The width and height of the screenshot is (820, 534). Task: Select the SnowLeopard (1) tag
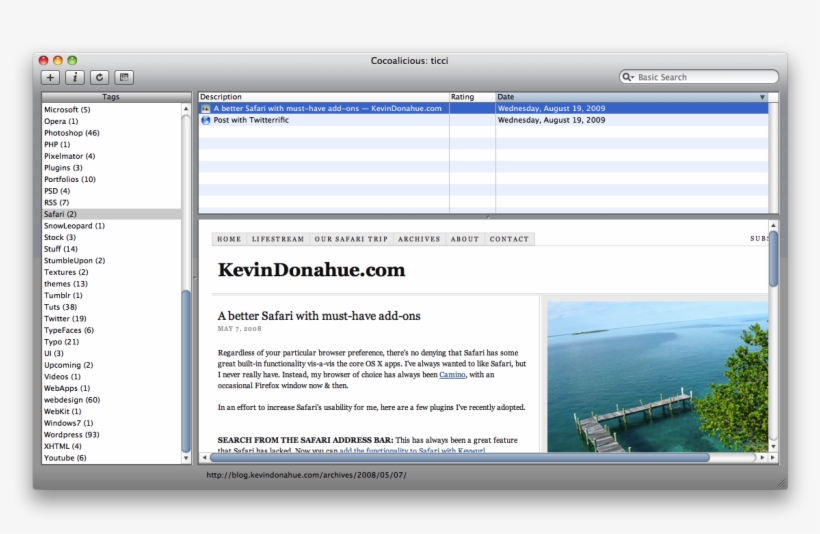[x=111, y=225]
